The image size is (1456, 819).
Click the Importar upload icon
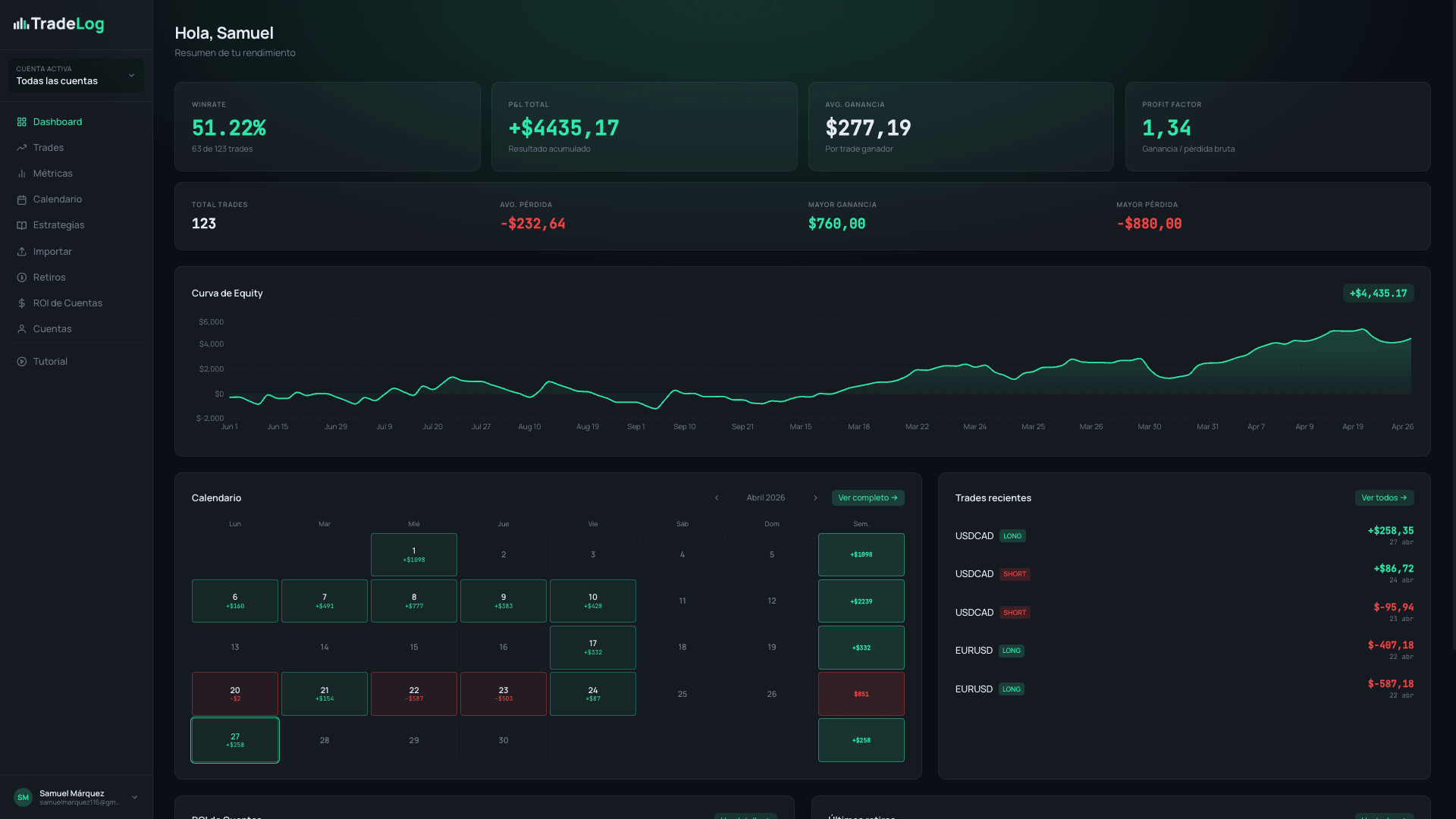22,252
